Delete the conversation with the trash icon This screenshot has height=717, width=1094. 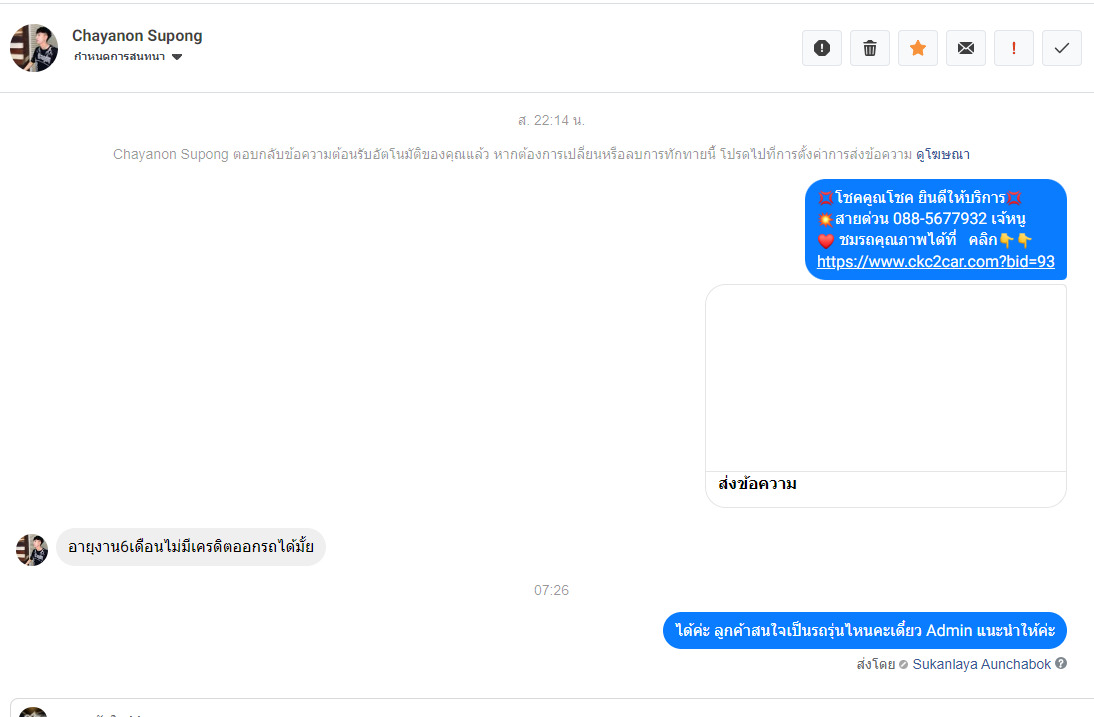click(x=870, y=48)
